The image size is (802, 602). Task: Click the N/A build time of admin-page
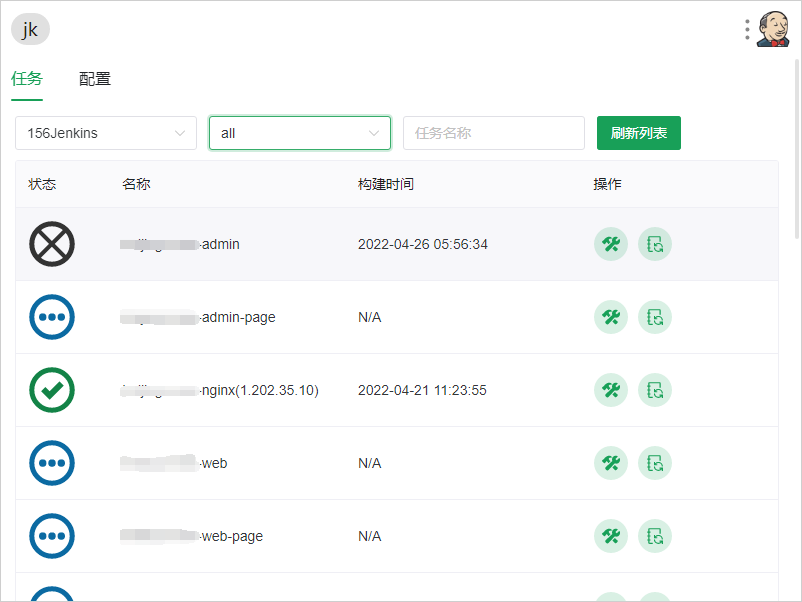[x=369, y=317]
